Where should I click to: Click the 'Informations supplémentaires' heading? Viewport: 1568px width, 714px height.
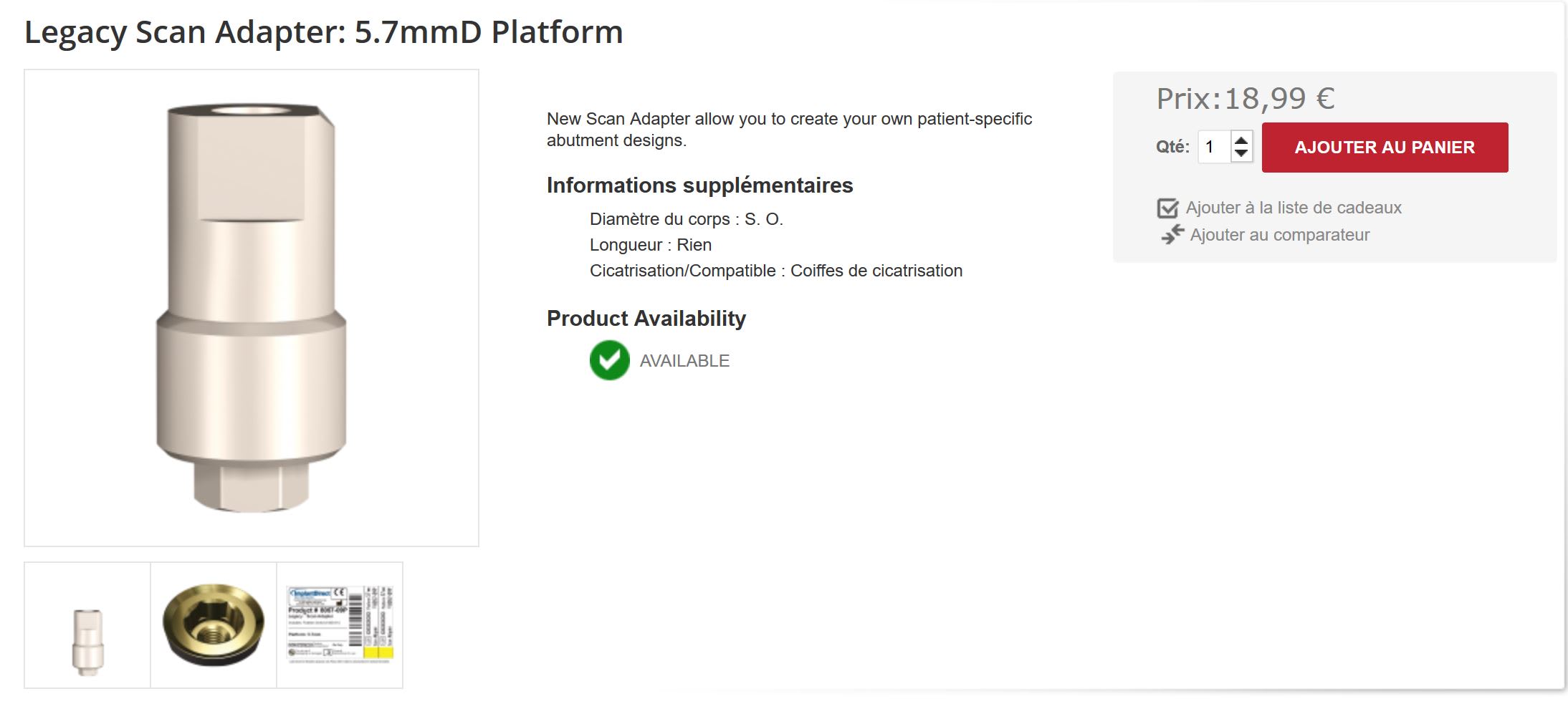699,185
